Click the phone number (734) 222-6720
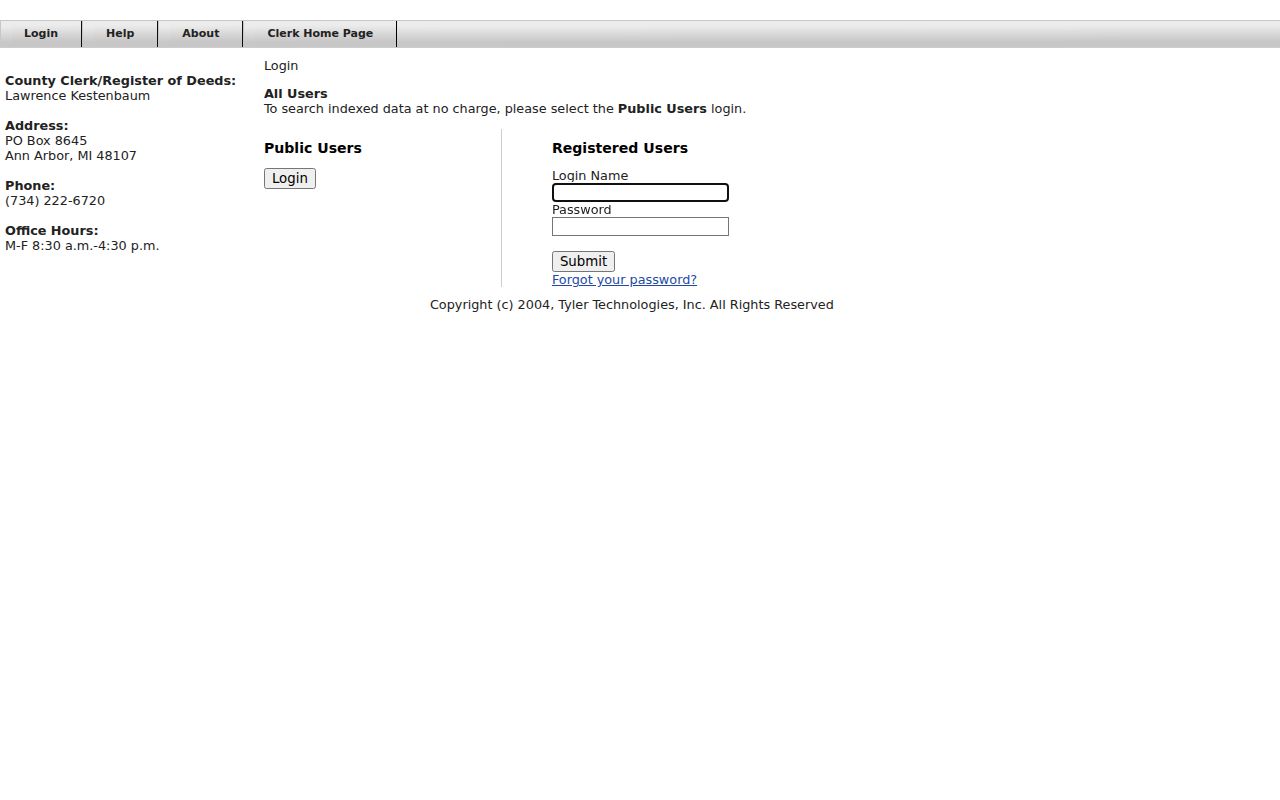Viewport: 1280px width, 800px height. coord(55,201)
